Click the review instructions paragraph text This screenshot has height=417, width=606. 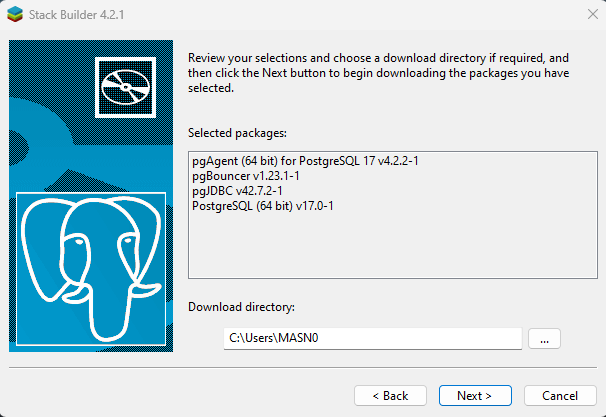pyautogui.click(x=378, y=73)
